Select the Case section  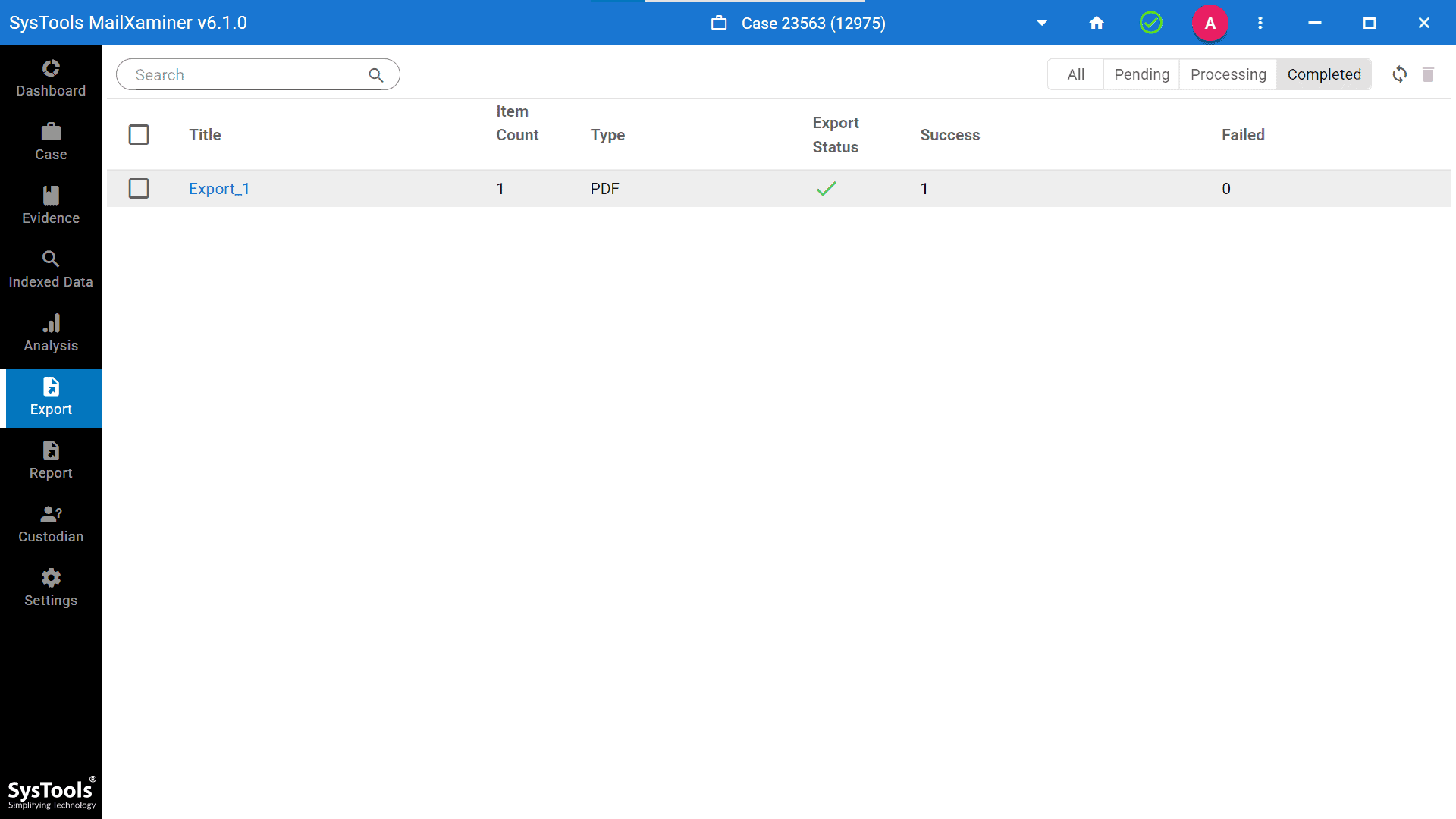pyautogui.click(x=50, y=141)
